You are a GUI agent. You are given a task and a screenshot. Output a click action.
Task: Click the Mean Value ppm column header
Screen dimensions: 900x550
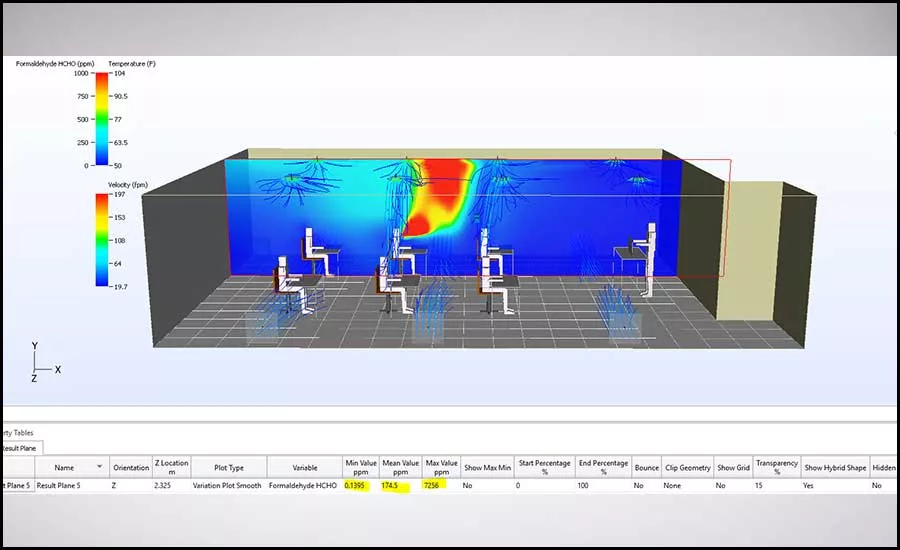click(x=401, y=467)
